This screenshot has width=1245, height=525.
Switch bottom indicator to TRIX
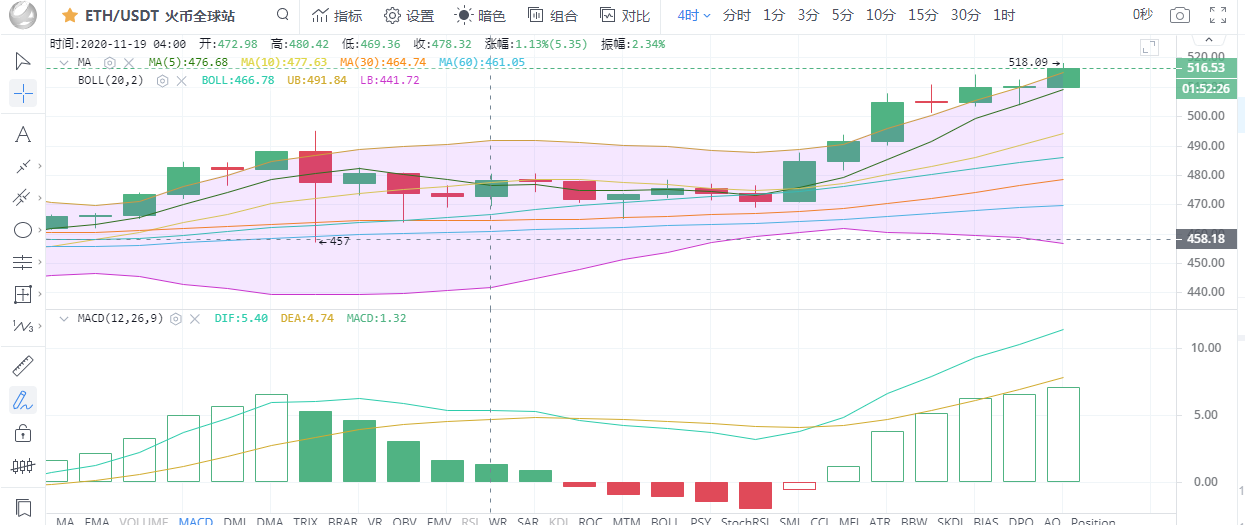(306, 521)
